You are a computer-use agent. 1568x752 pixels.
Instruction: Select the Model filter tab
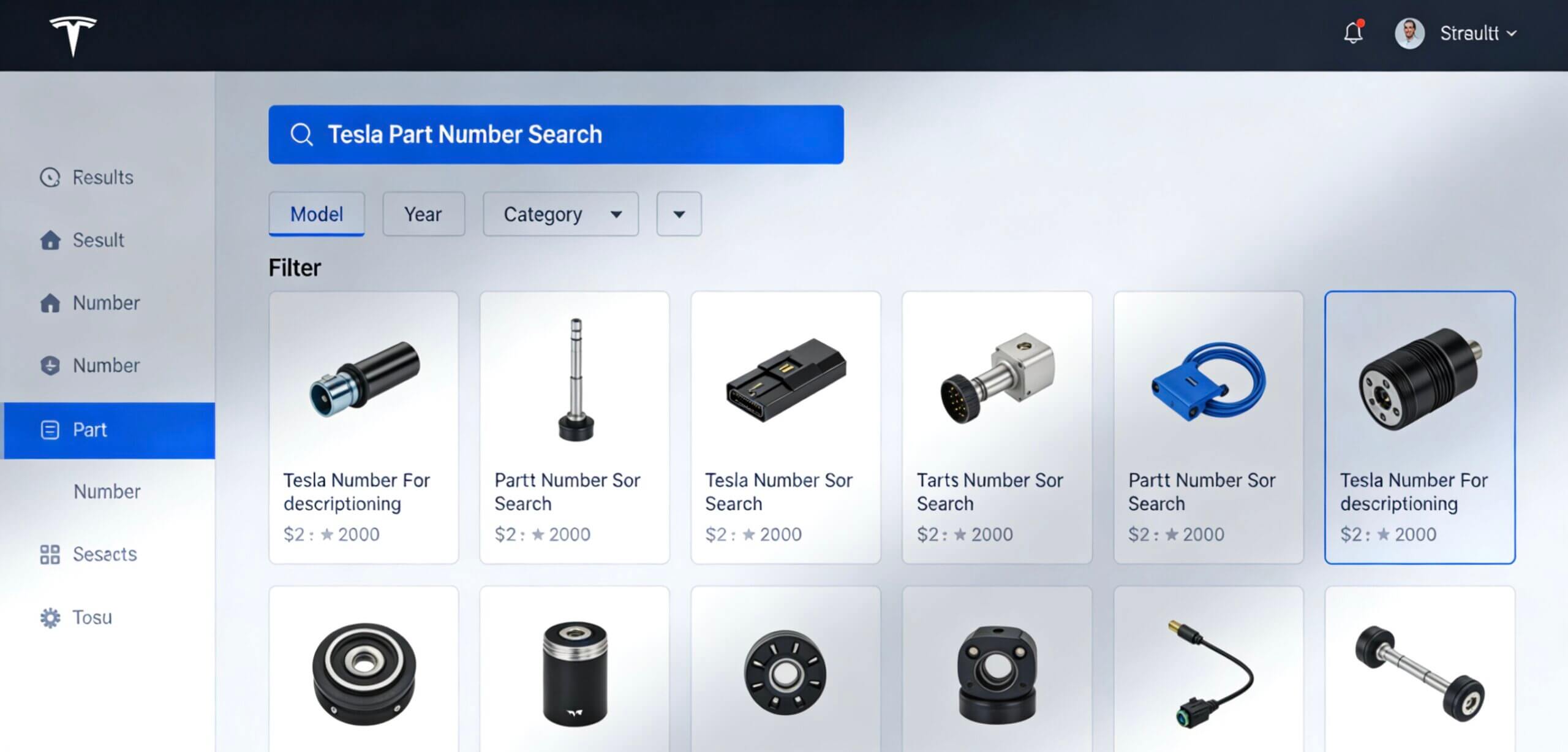317,214
